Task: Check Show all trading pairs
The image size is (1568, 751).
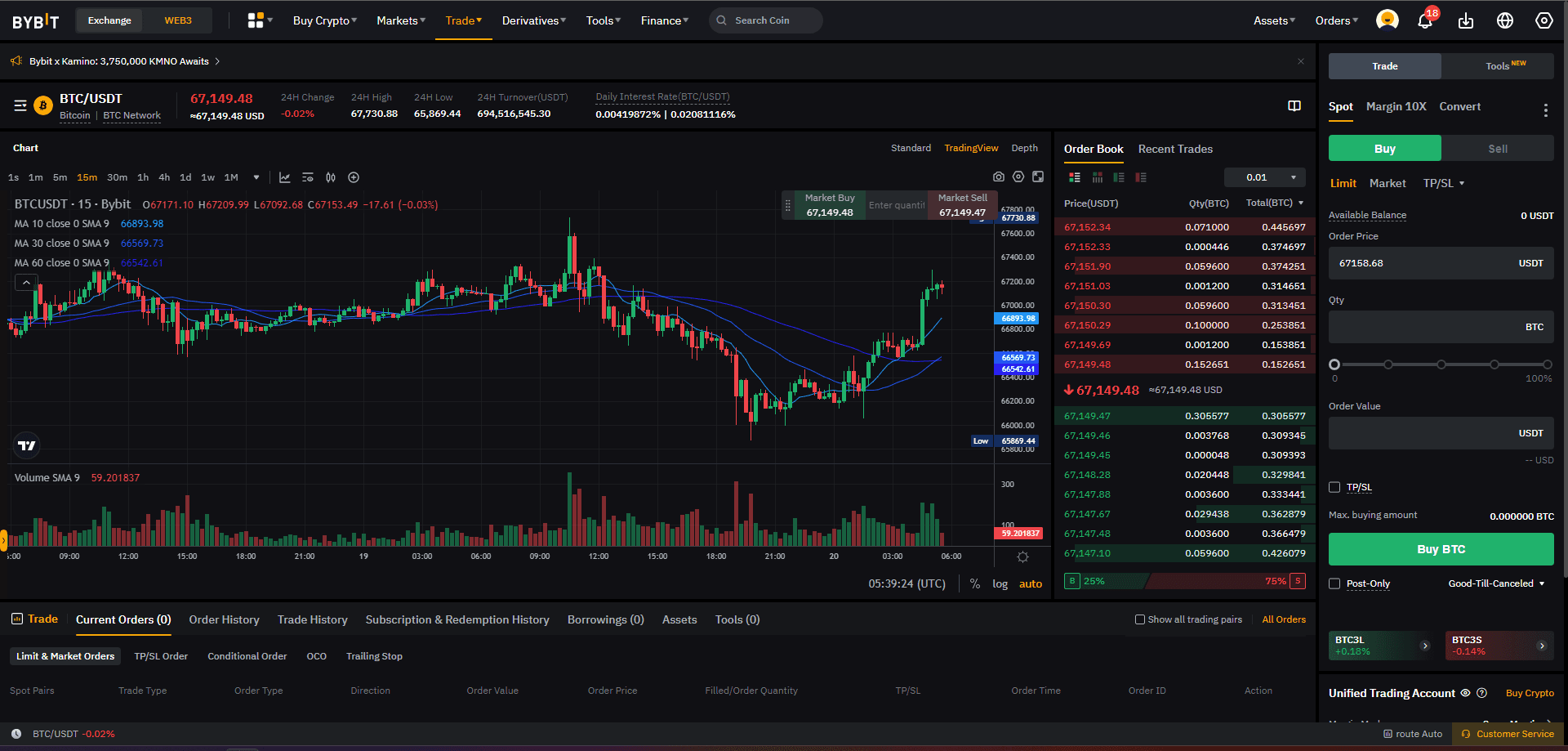Action: tap(1140, 619)
